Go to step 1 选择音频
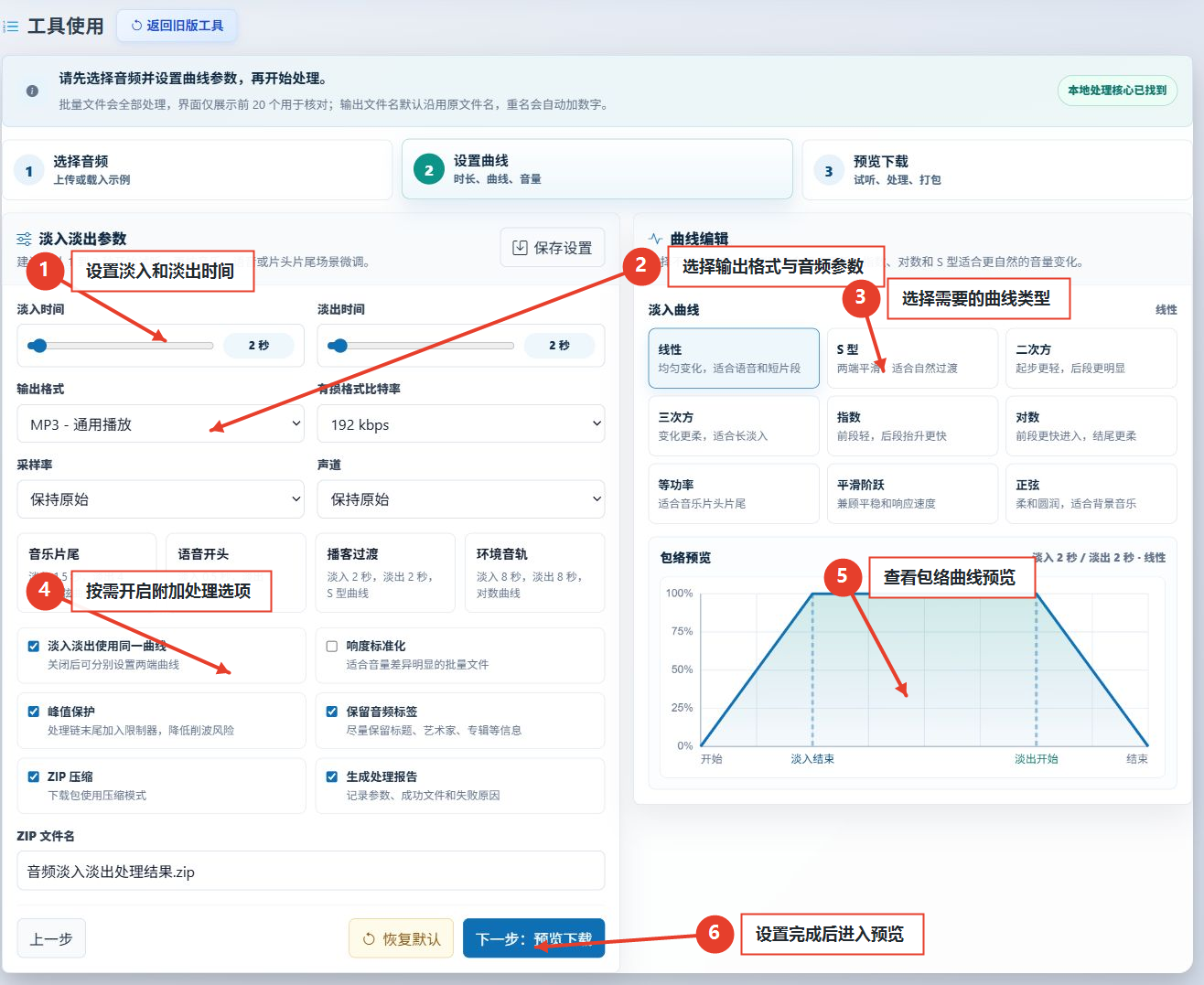 198,169
